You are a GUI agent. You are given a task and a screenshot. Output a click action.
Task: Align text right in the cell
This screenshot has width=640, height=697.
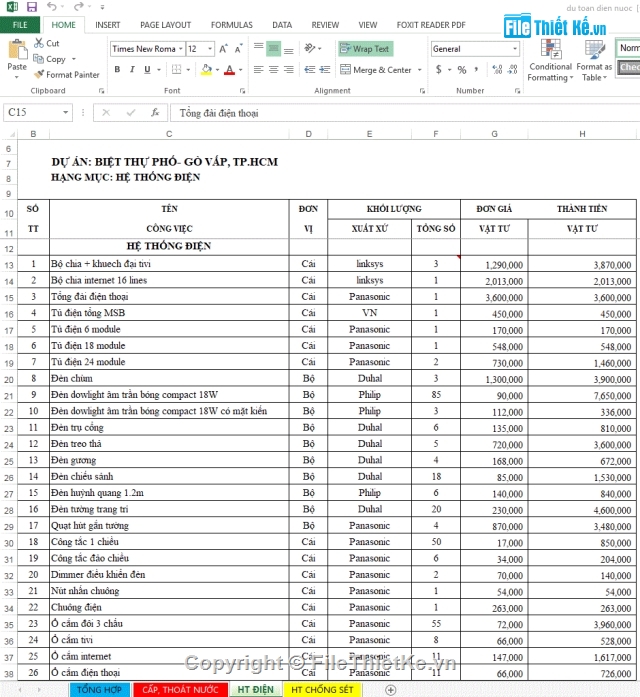coord(288,70)
